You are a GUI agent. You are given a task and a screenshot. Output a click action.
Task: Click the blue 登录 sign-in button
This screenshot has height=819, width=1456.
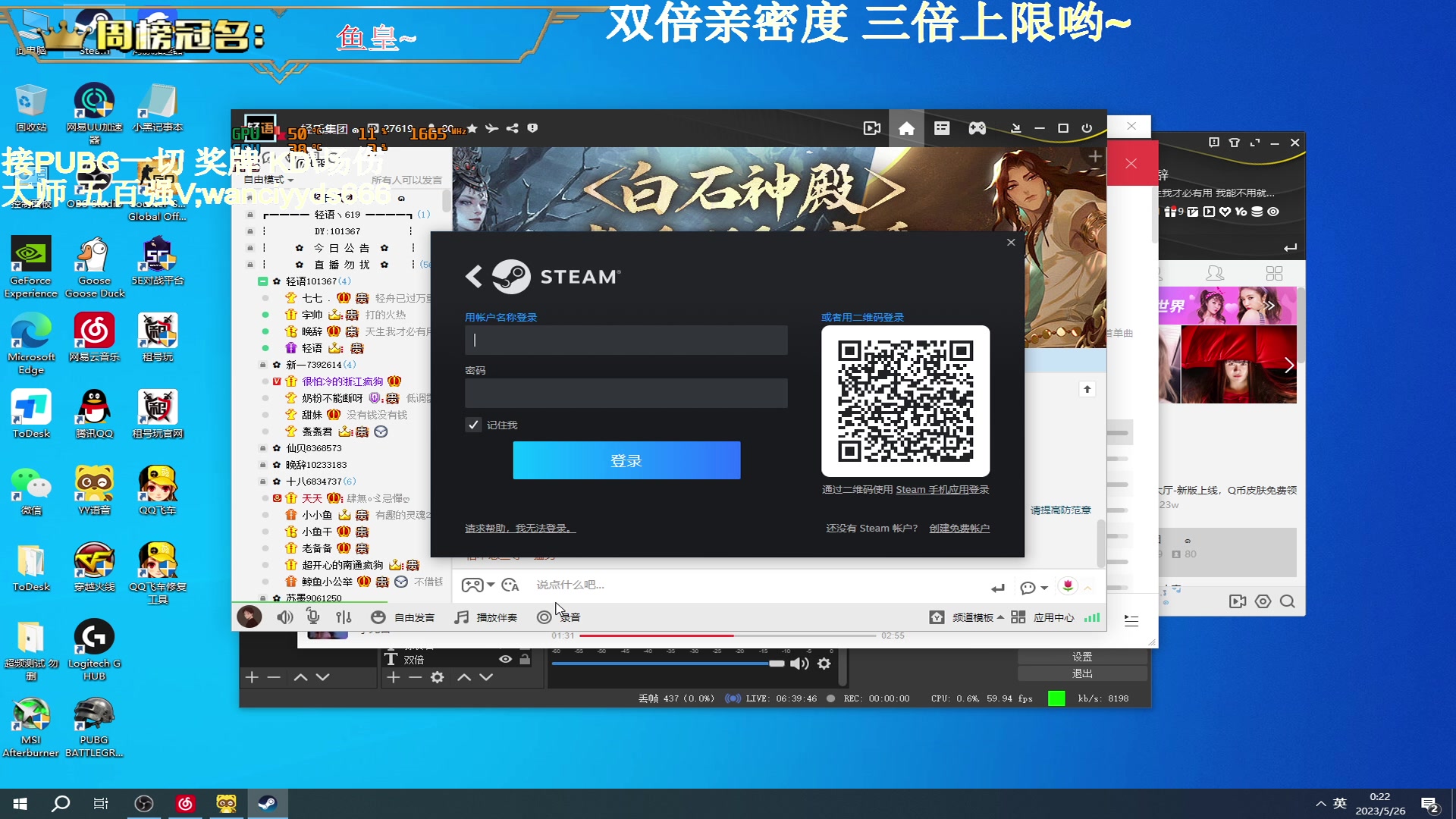point(626,460)
